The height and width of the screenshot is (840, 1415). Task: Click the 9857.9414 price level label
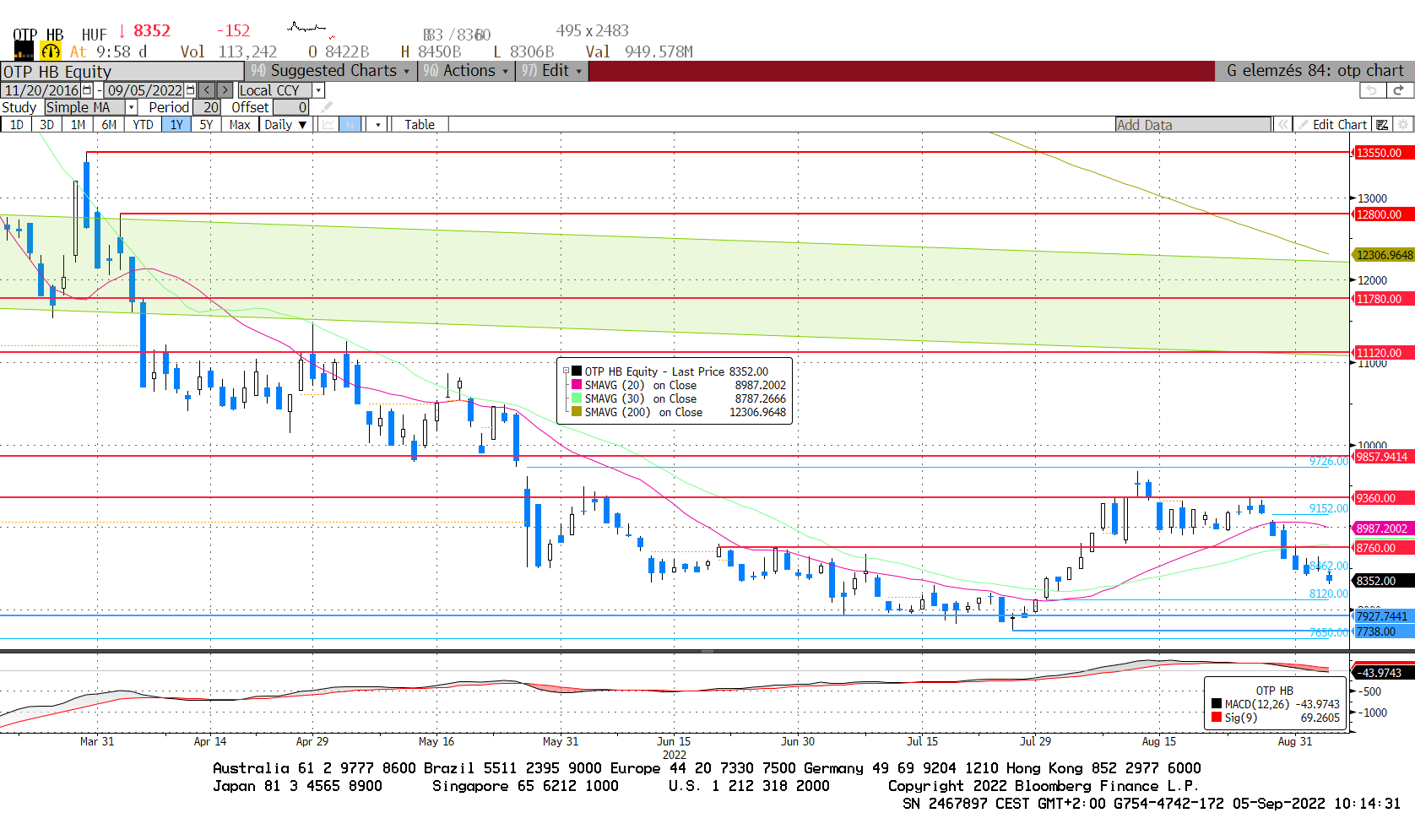coord(1383,457)
